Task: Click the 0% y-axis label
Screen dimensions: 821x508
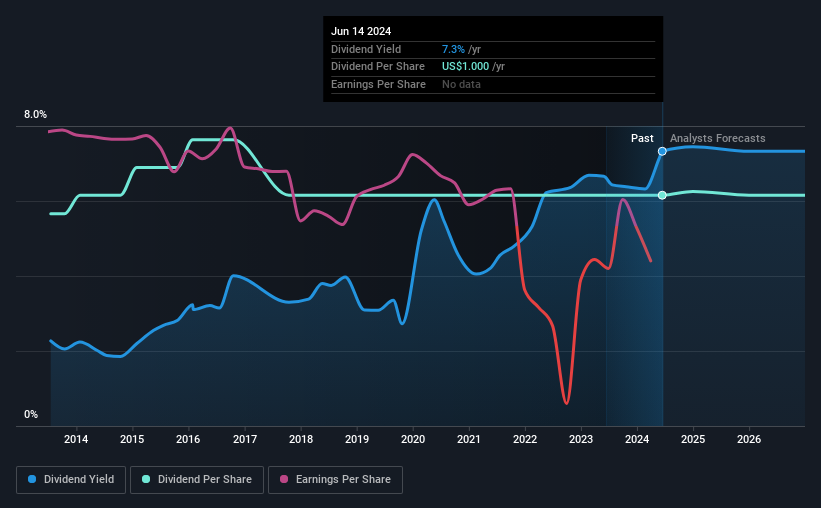Action: click(31, 414)
